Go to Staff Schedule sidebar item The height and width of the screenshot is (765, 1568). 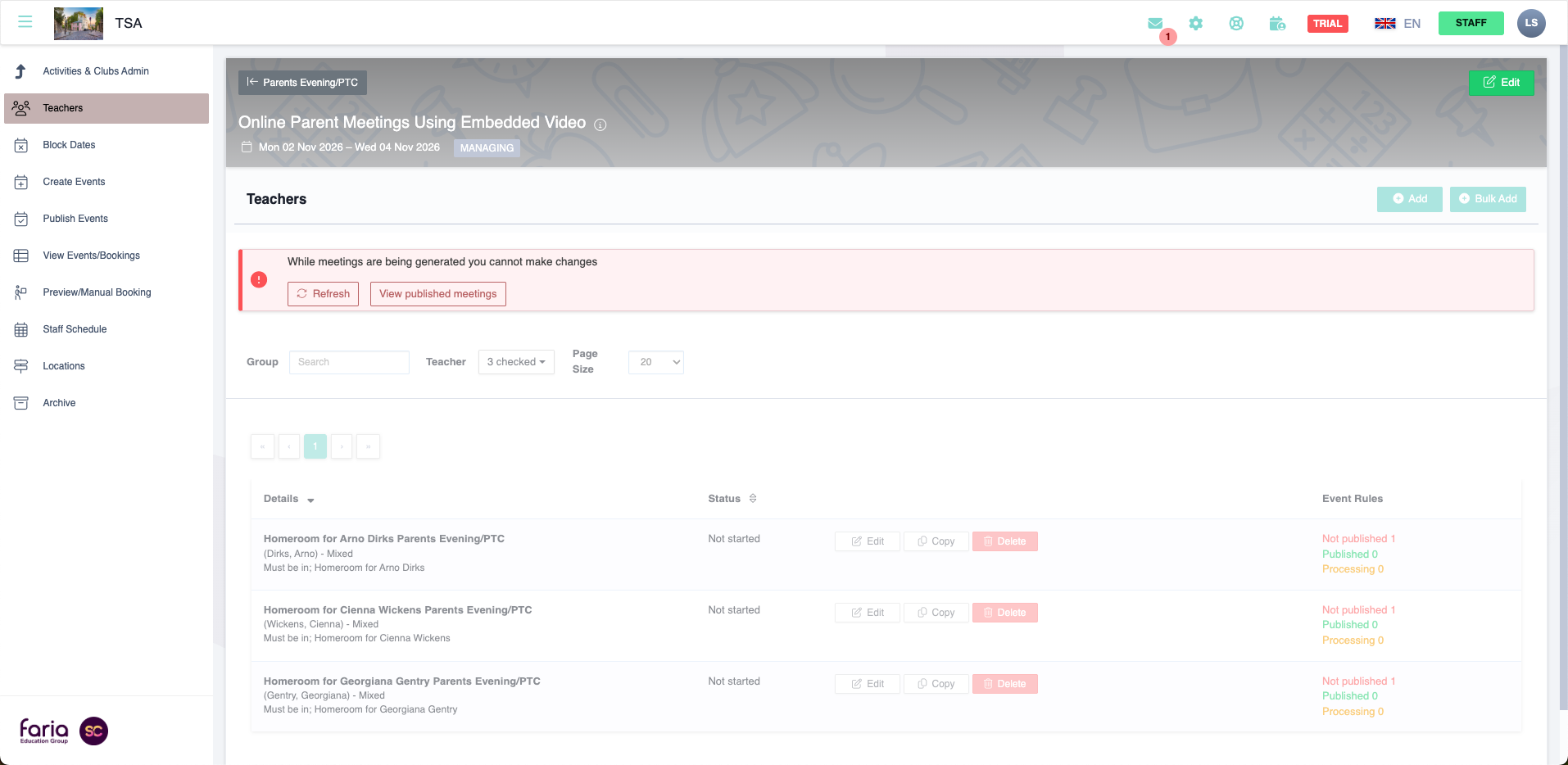tap(75, 329)
